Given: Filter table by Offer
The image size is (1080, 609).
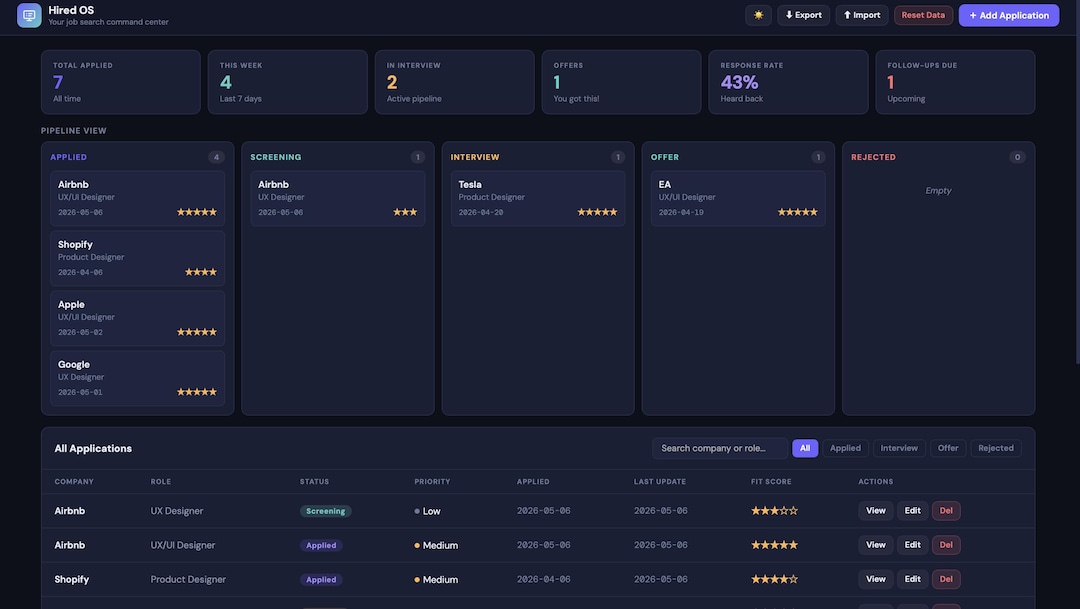Looking at the screenshot, I should pos(948,448).
